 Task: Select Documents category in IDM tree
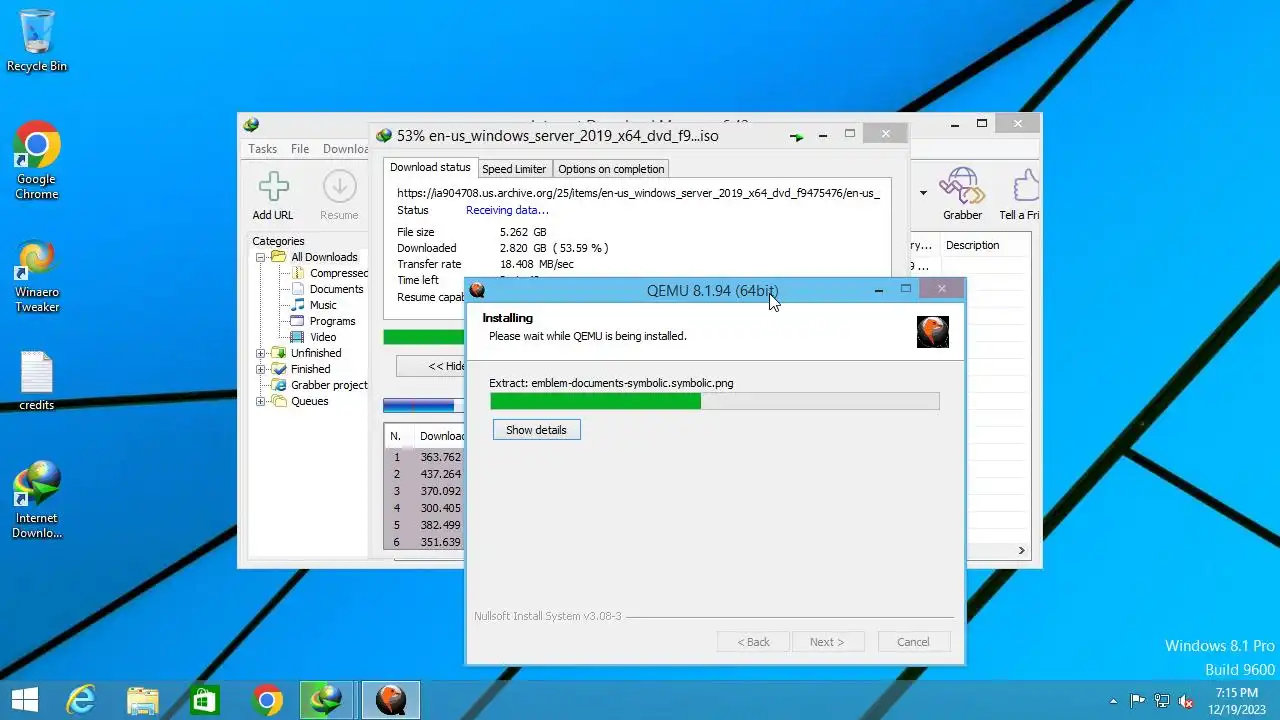point(336,289)
